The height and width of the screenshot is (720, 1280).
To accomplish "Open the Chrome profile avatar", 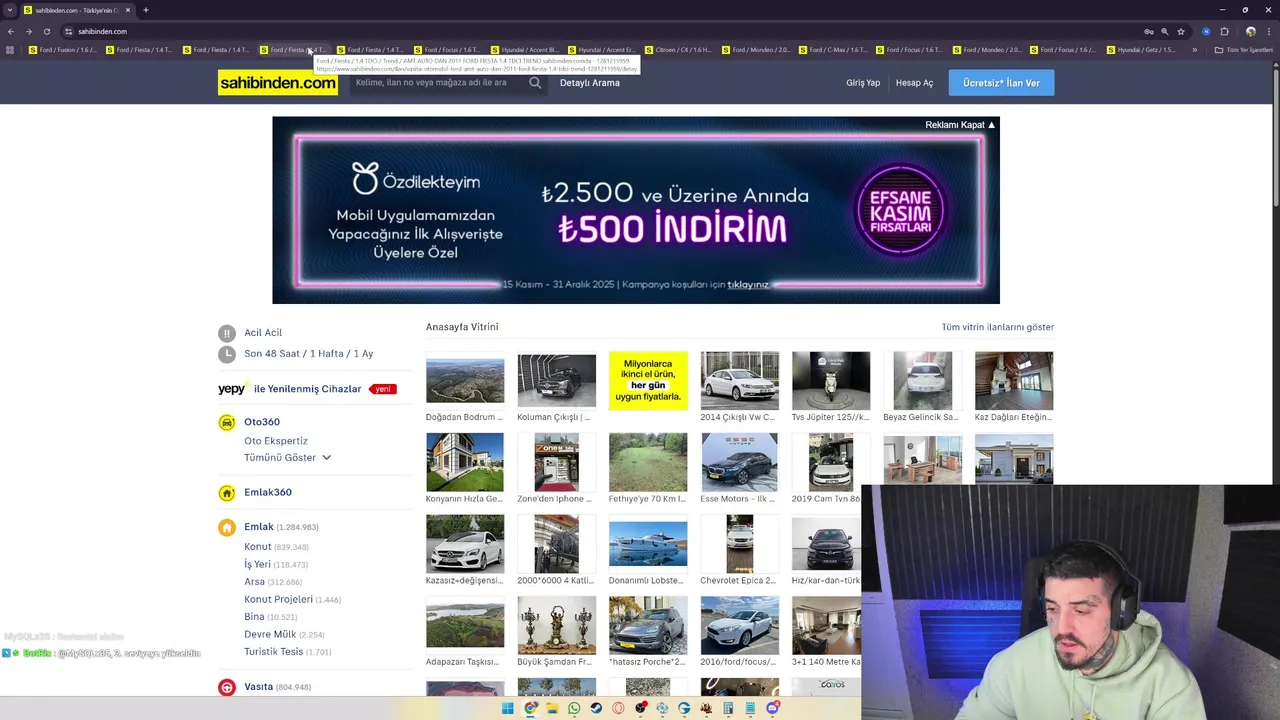I will [x=1250, y=31].
